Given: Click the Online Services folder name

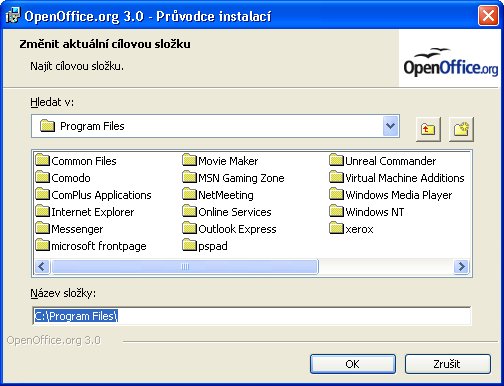Looking at the screenshot, I should coord(235,212).
